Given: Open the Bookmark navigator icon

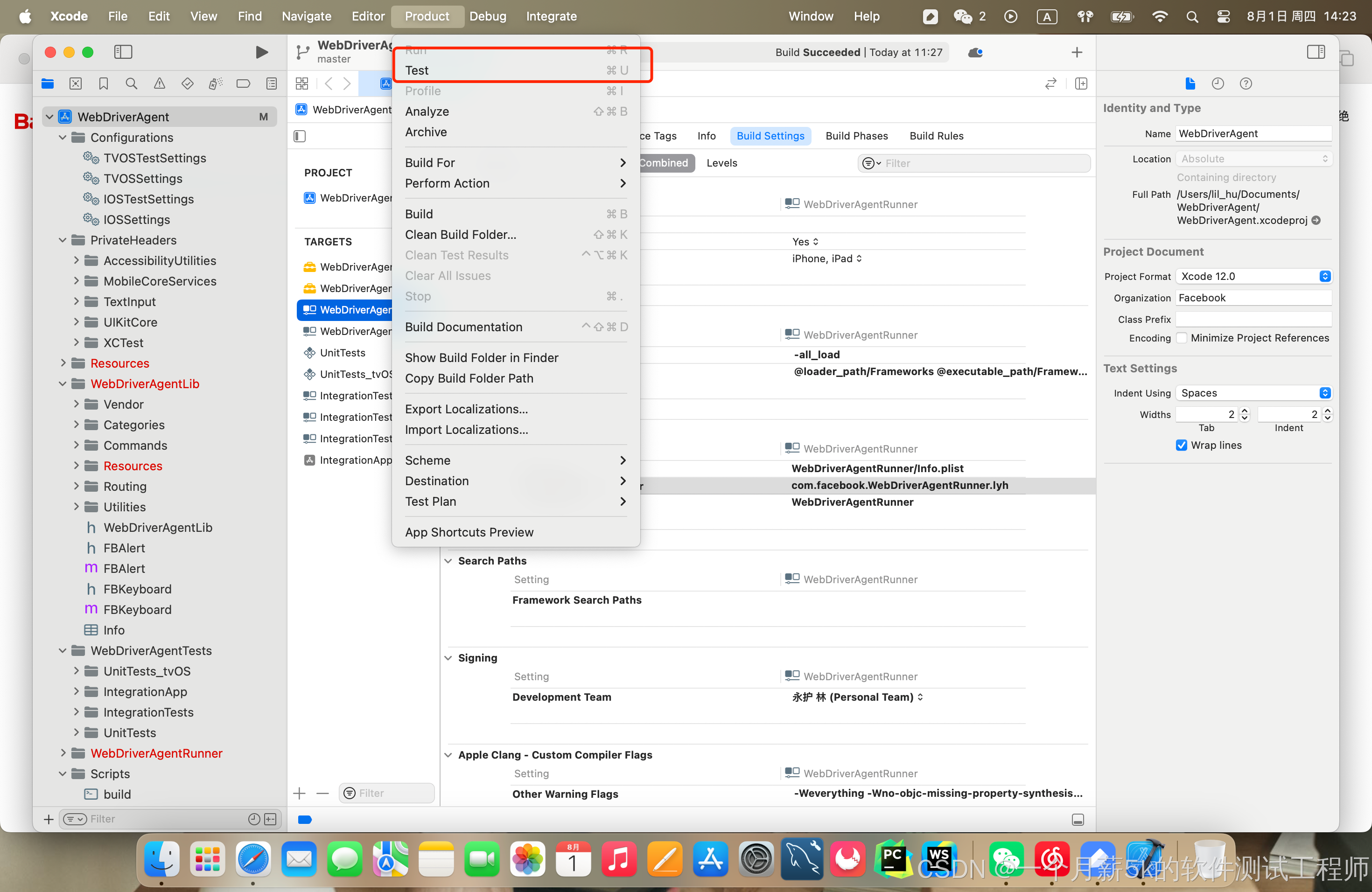Looking at the screenshot, I should click(x=104, y=84).
